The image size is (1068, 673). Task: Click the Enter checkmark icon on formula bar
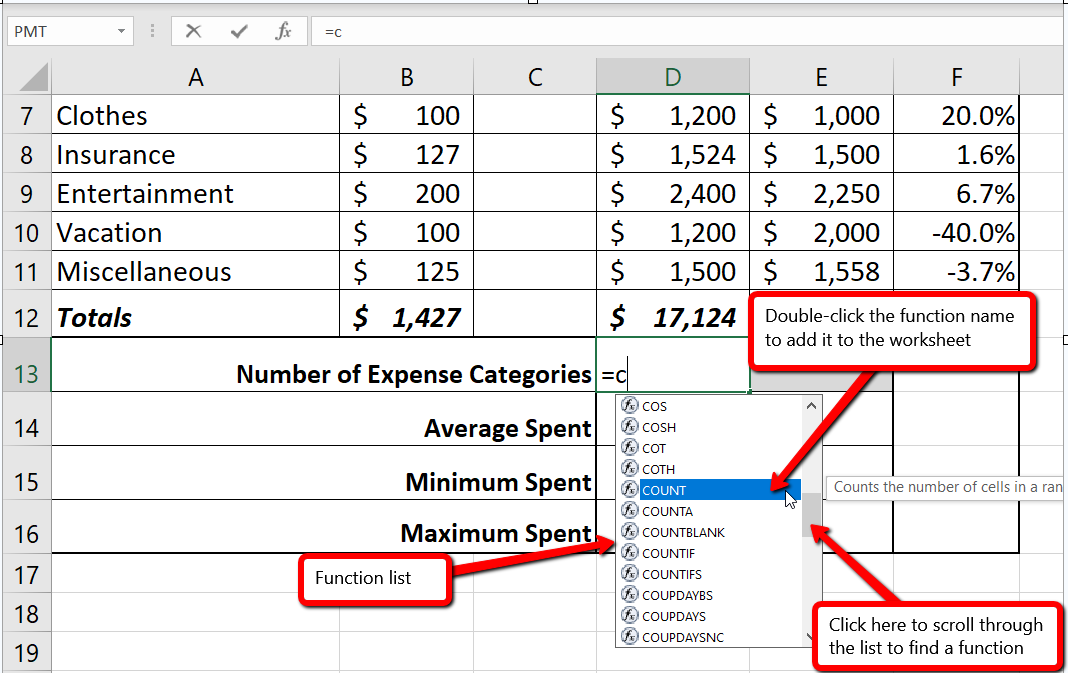click(239, 30)
